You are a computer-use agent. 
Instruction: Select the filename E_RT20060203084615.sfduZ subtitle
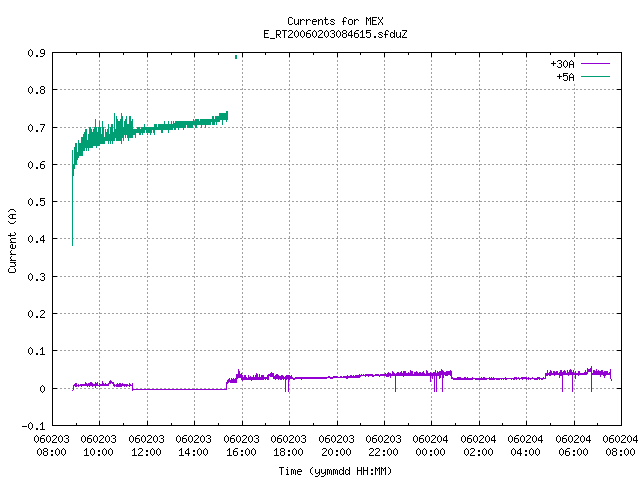[335, 34]
